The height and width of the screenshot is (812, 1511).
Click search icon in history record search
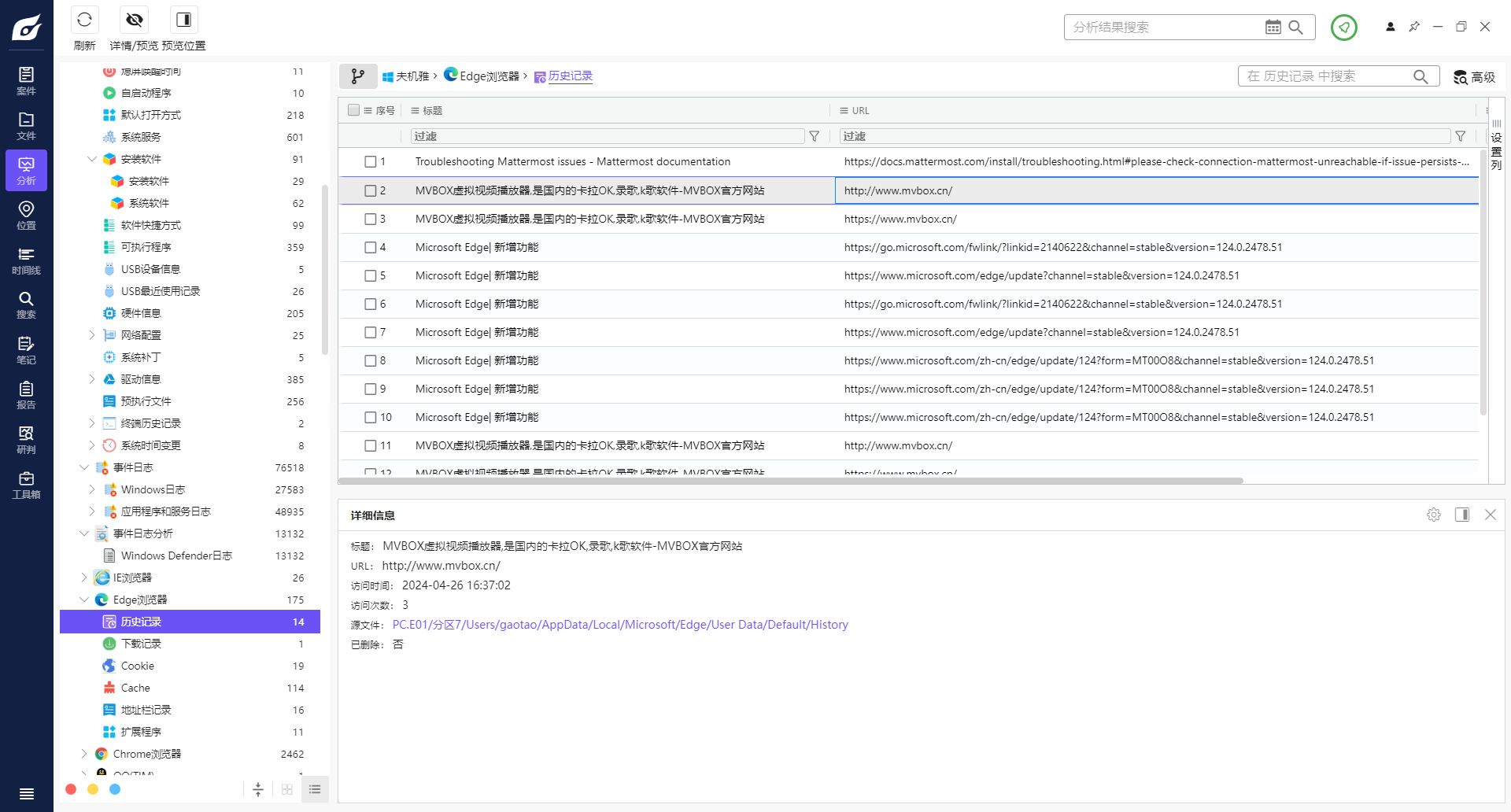coord(1420,76)
